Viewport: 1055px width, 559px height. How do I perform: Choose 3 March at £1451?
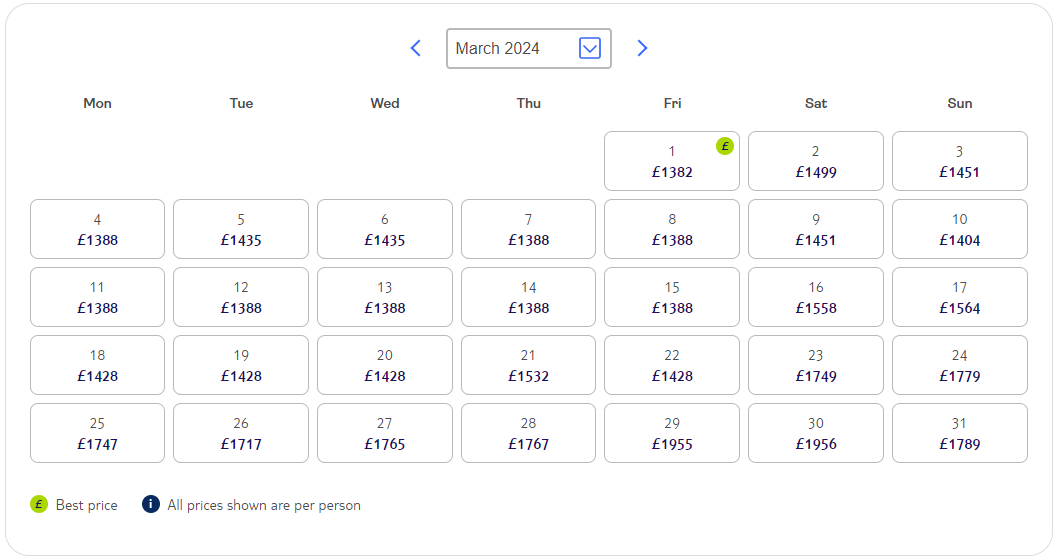point(959,161)
